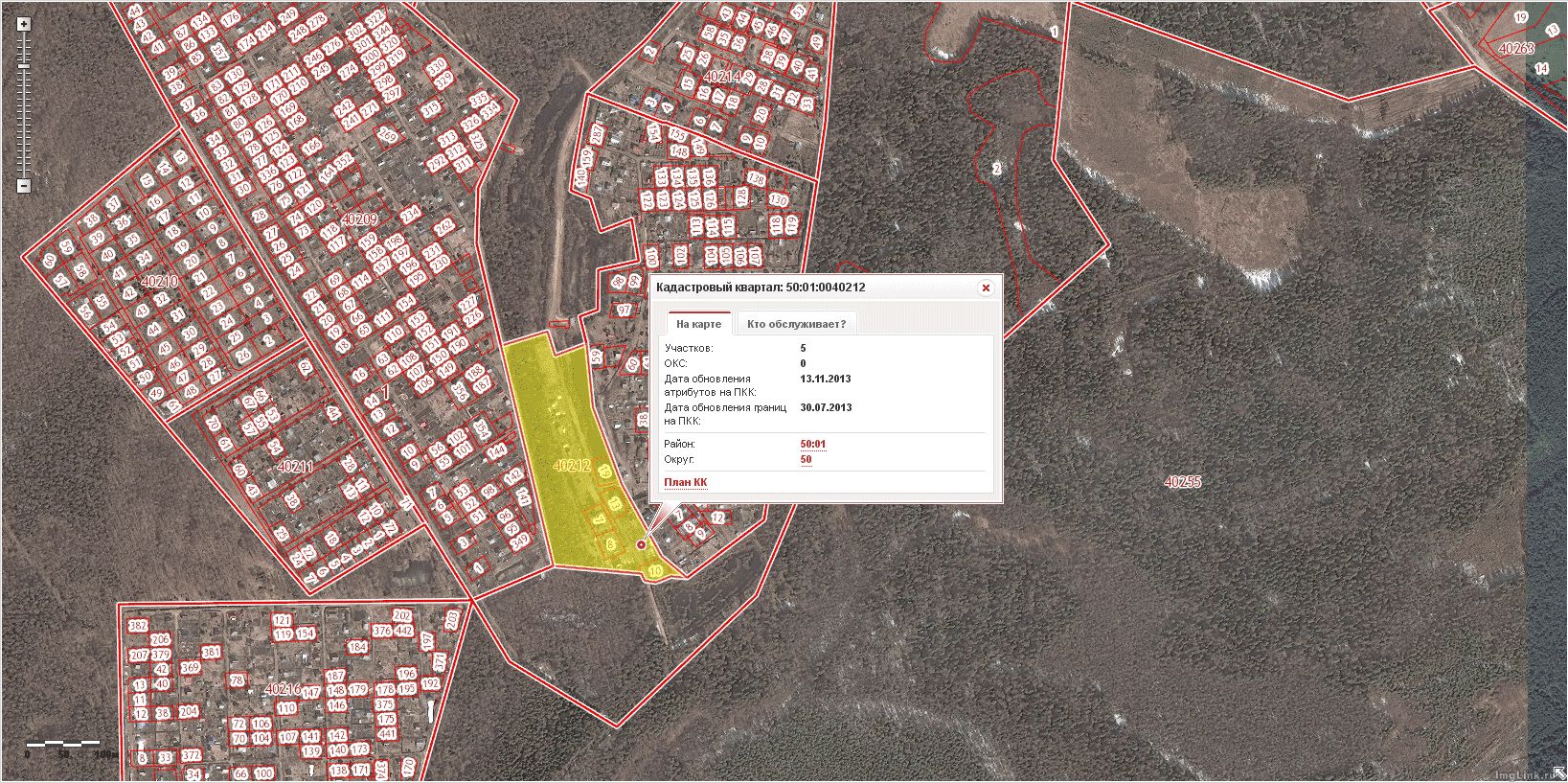Open the 'План КК' link
The width and height of the screenshot is (1568, 783).
pos(685,482)
